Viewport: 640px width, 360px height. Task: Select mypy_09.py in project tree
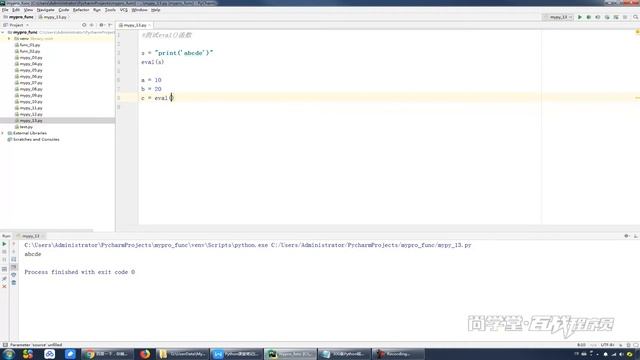30,96
